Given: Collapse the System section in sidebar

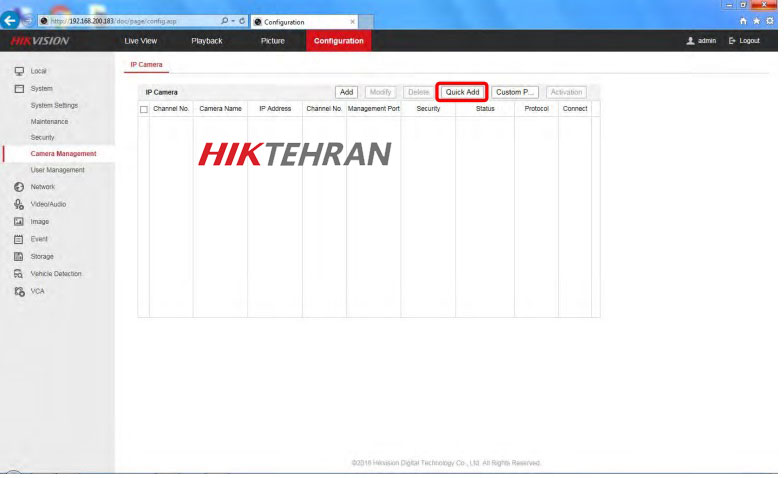Looking at the screenshot, I should [42, 88].
